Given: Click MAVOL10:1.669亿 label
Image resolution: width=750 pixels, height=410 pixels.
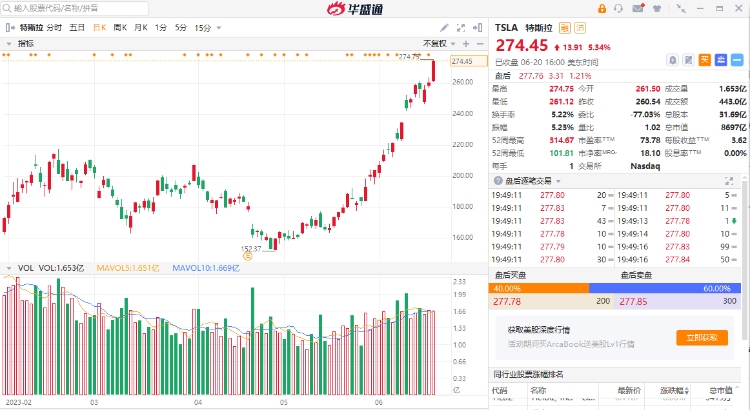Looking at the screenshot, I should (206, 268).
